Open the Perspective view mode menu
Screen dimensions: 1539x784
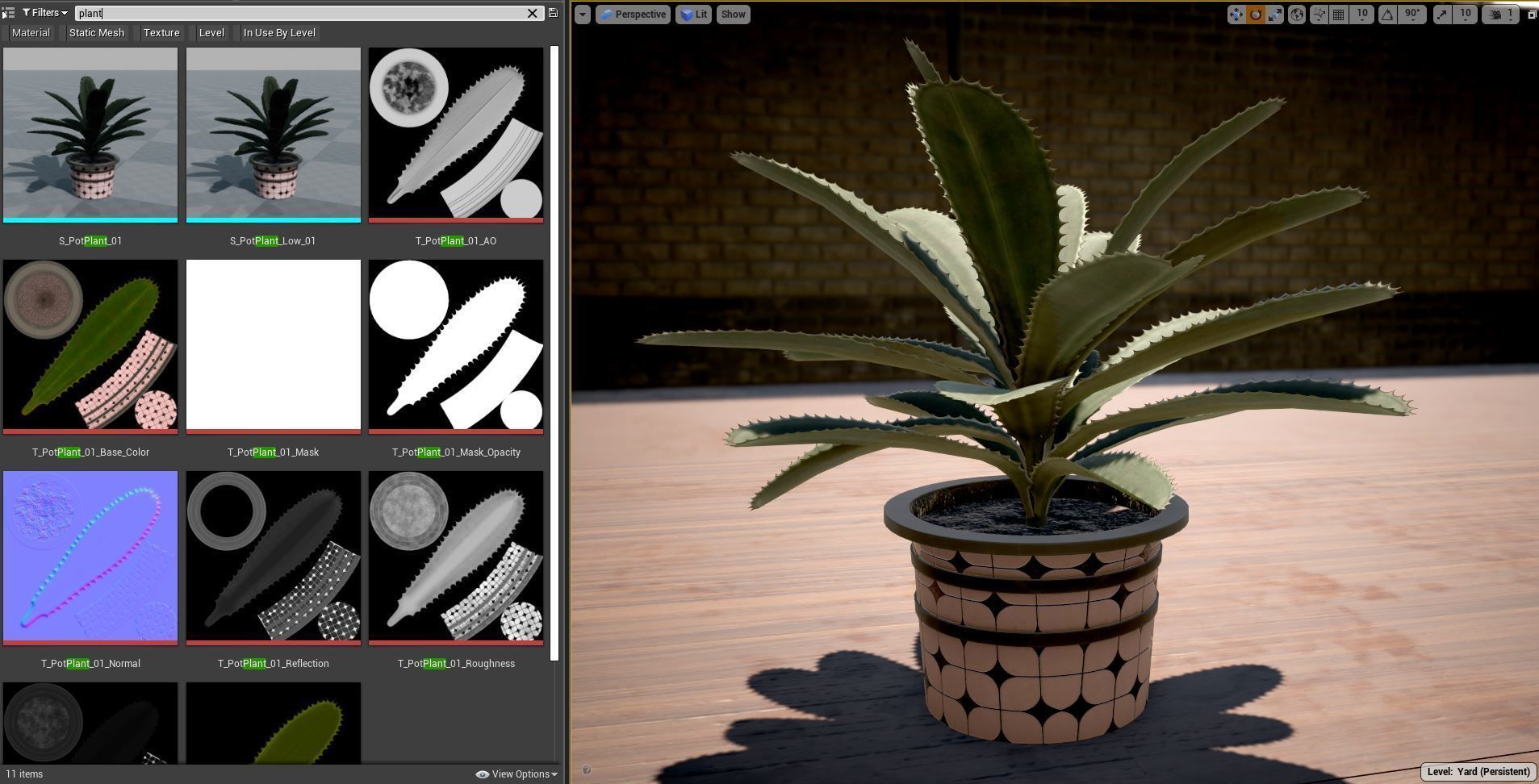[x=634, y=15]
